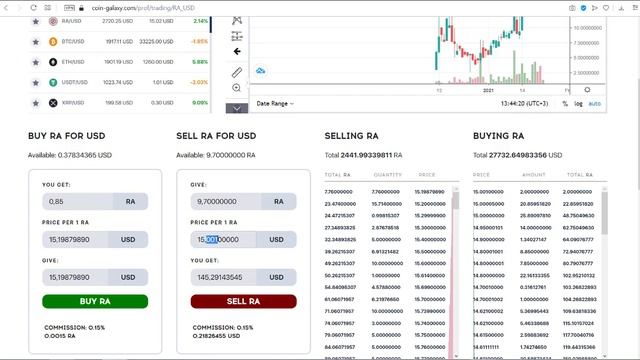
Task: View site security lock info
Action: [81, 8]
